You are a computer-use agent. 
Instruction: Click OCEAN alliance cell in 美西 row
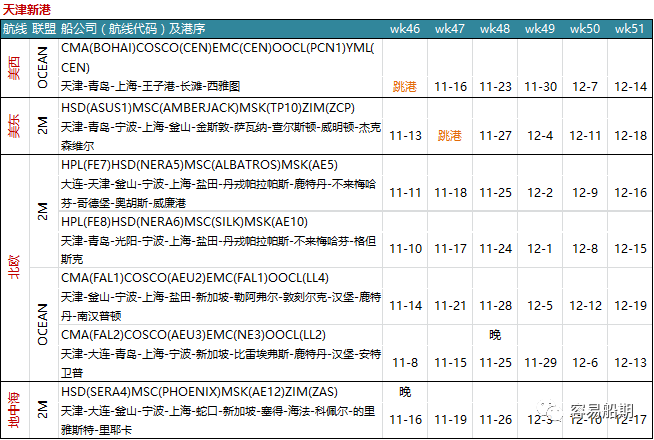tap(43, 68)
